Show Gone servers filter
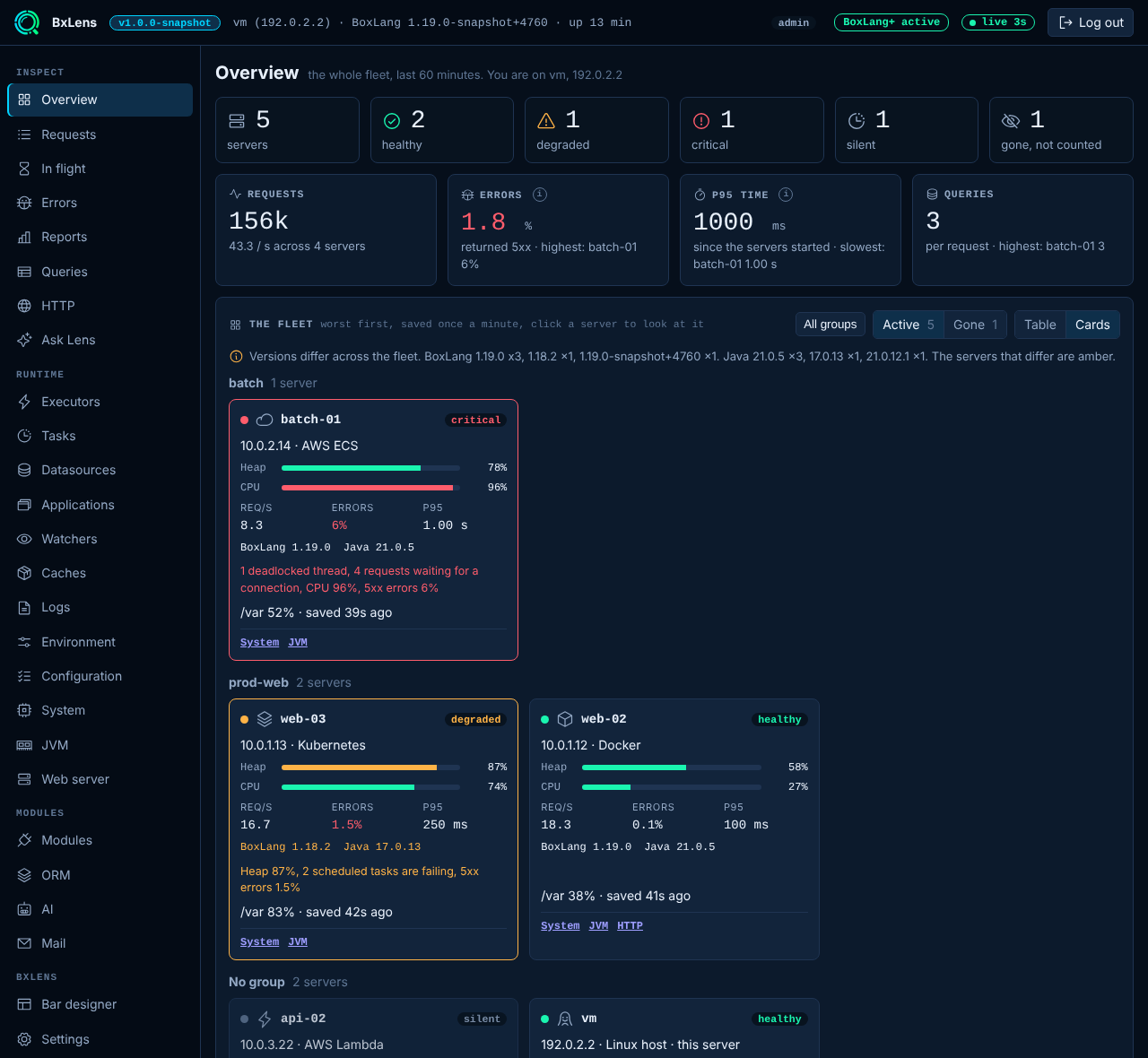This screenshot has width=1148, height=1058. 975,325
